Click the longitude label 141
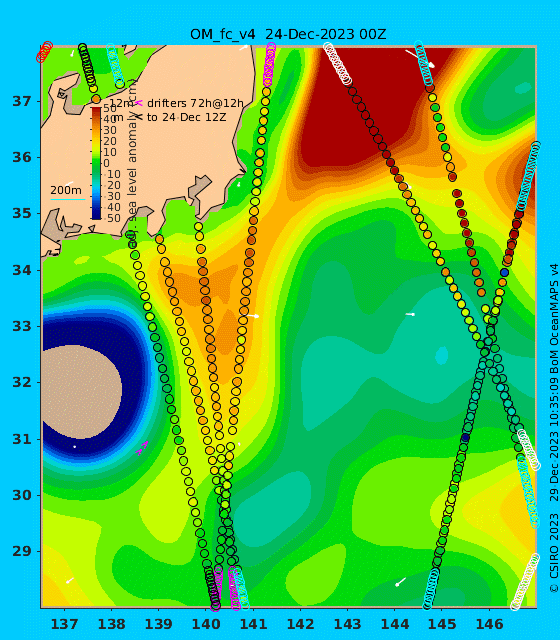 pyautogui.click(x=253, y=624)
